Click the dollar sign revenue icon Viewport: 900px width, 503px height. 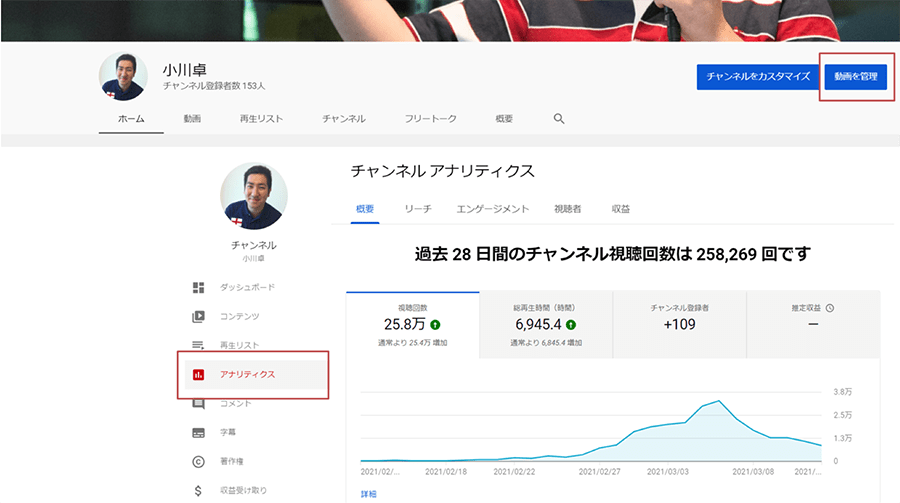pyautogui.click(x=198, y=490)
